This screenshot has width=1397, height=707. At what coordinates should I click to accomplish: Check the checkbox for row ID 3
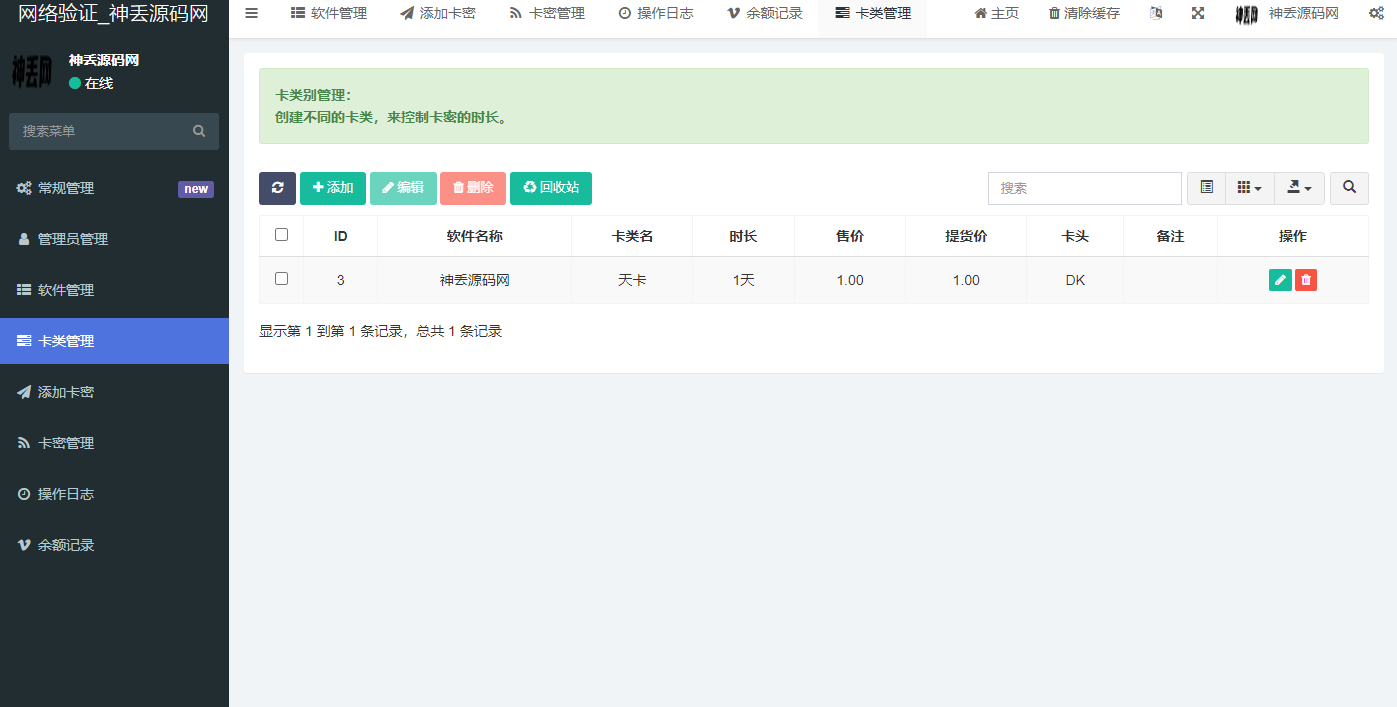coord(281,280)
